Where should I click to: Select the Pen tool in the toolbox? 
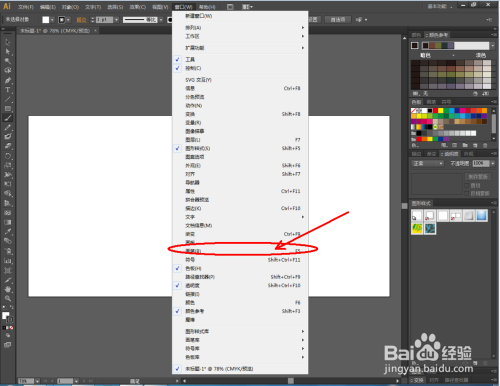[8, 80]
